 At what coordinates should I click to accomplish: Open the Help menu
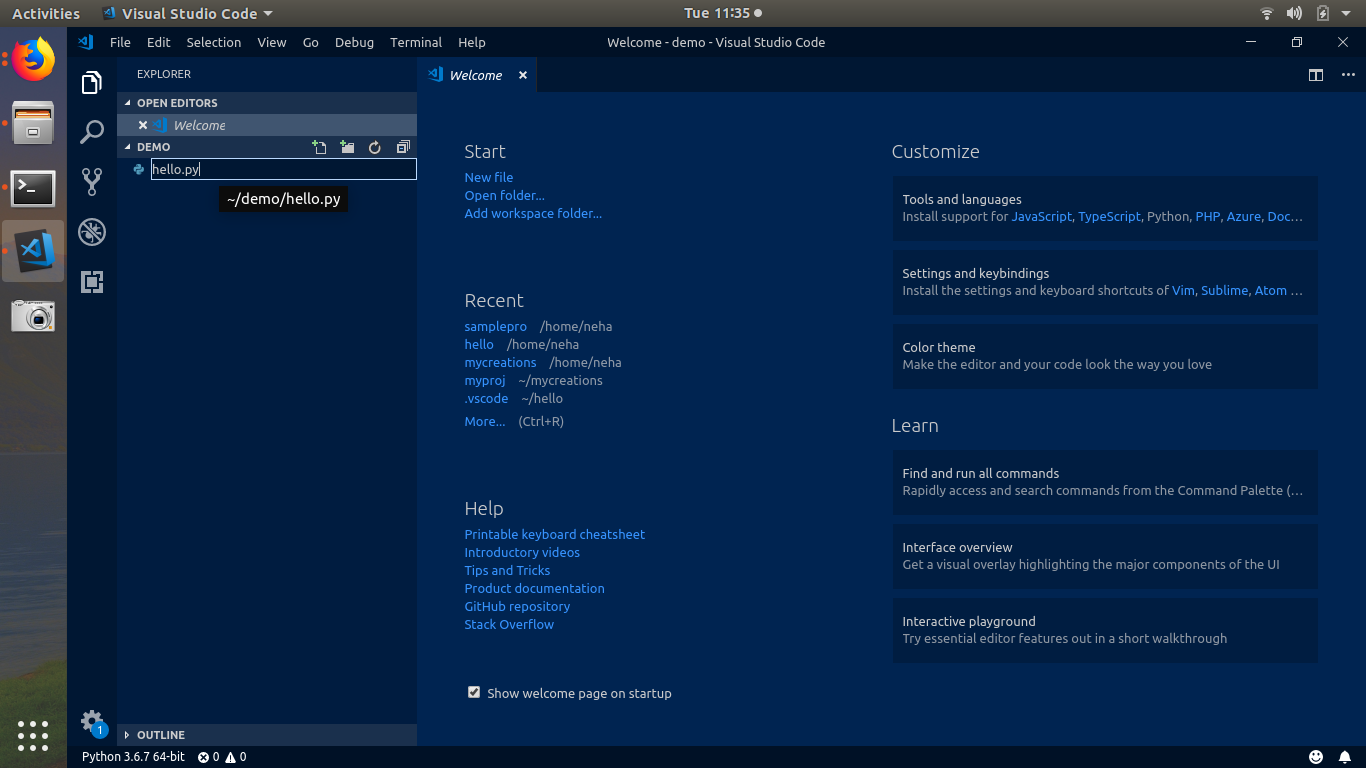click(x=472, y=42)
